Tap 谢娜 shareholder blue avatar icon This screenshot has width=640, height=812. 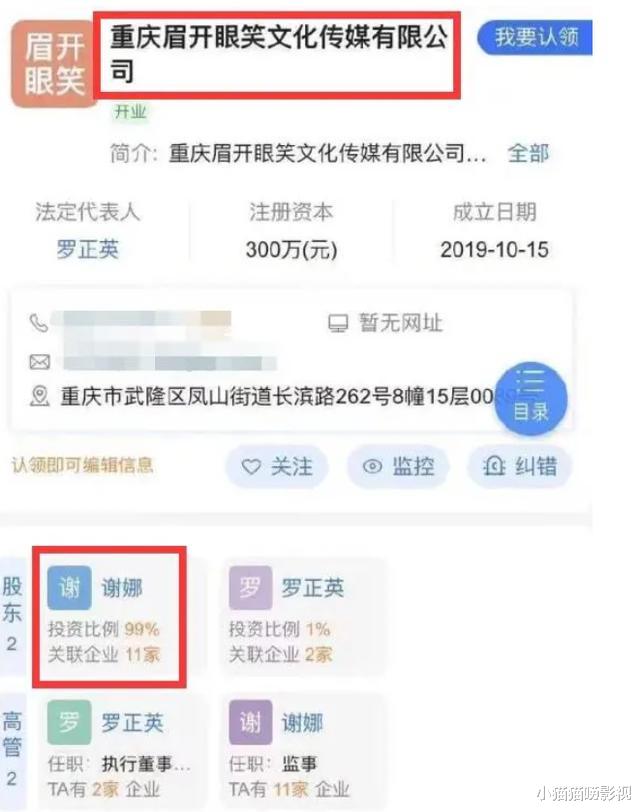pos(69,587)
